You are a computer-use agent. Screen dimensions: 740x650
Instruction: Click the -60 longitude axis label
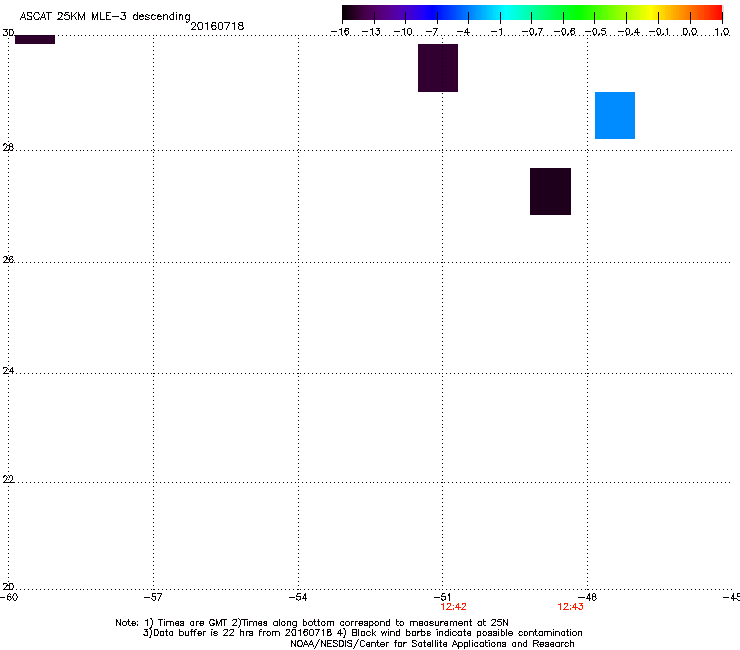tap(9, 597)
